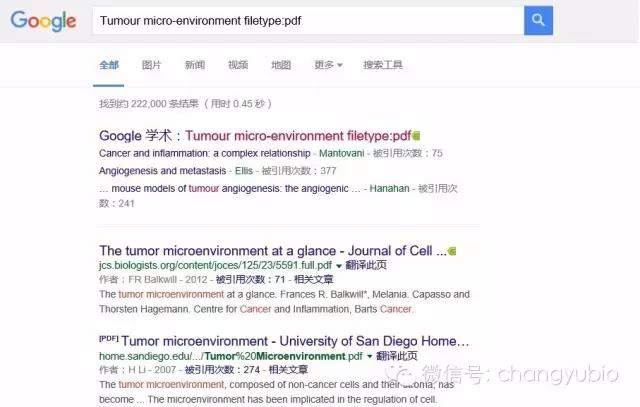Switch to the 新闻 tab

[x=195, y=65]
